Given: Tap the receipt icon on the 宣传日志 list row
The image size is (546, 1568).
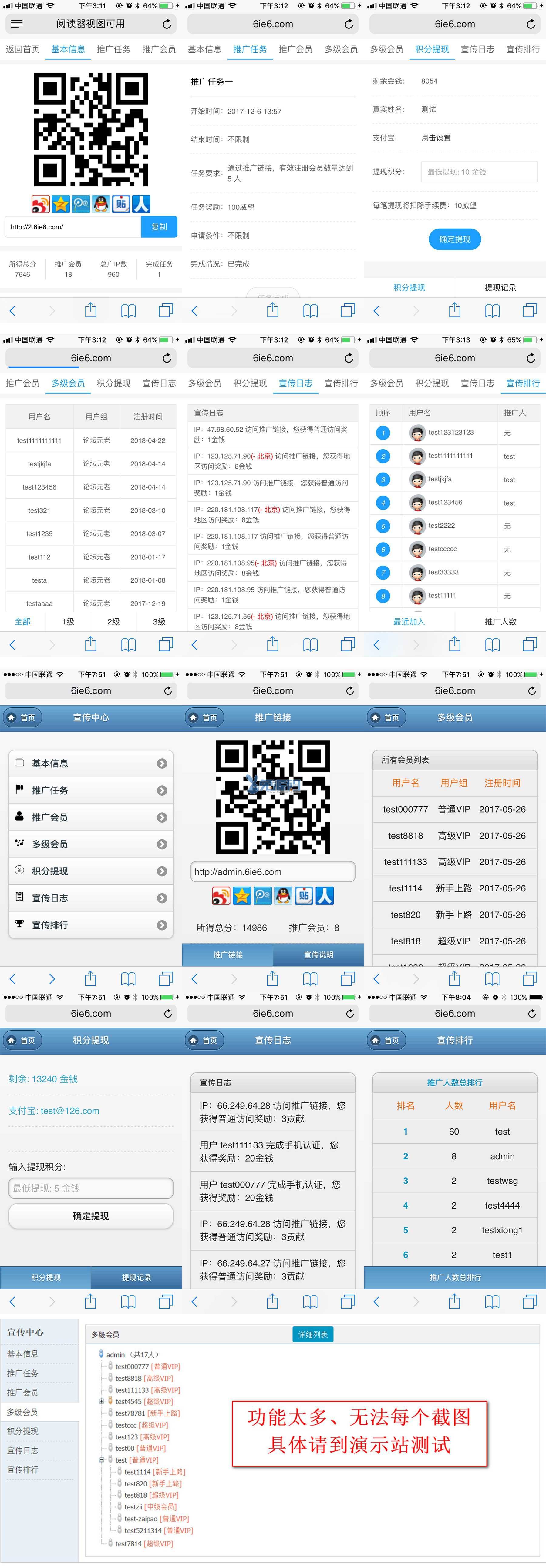Looking at the screenshot, I should (19, 897).
